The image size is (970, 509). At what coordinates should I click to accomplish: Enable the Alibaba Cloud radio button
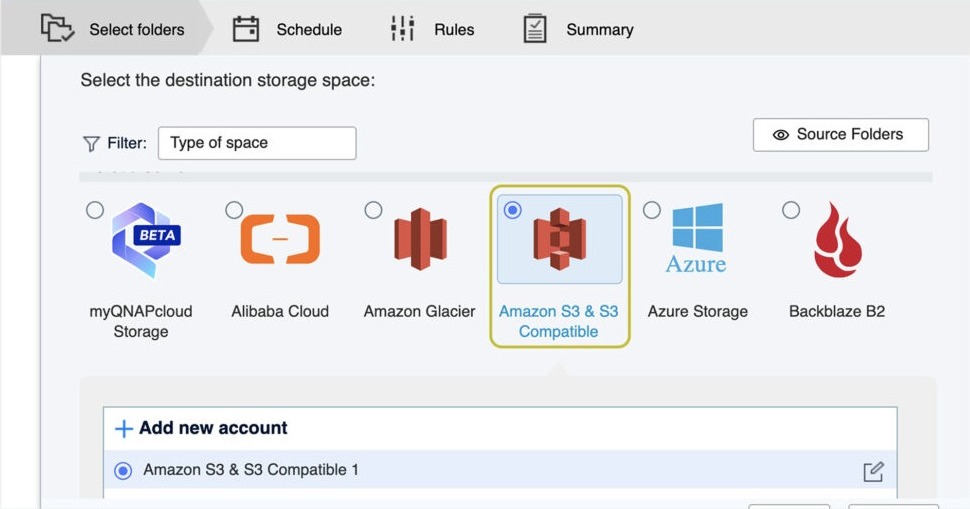coord(234,210)
